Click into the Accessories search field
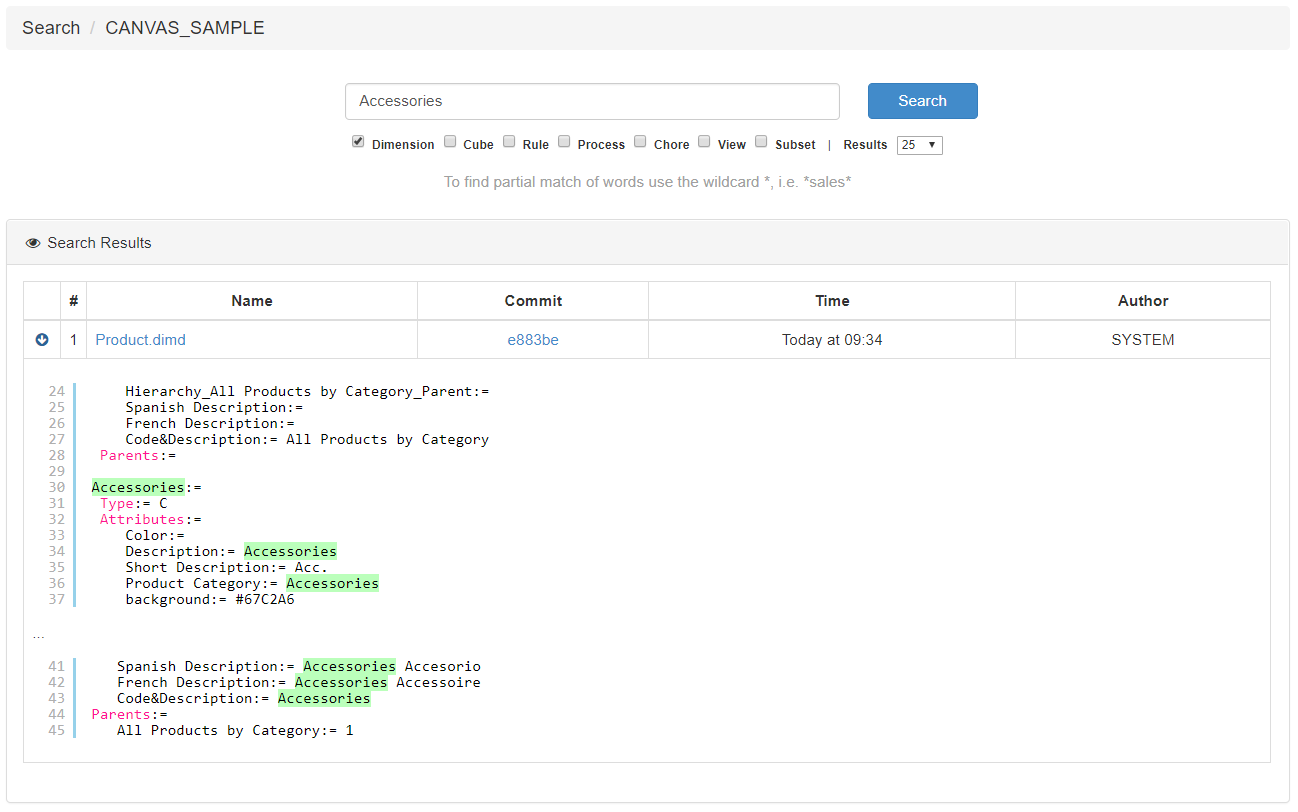This screenshot has height=812, width=1298. point(592,101)
